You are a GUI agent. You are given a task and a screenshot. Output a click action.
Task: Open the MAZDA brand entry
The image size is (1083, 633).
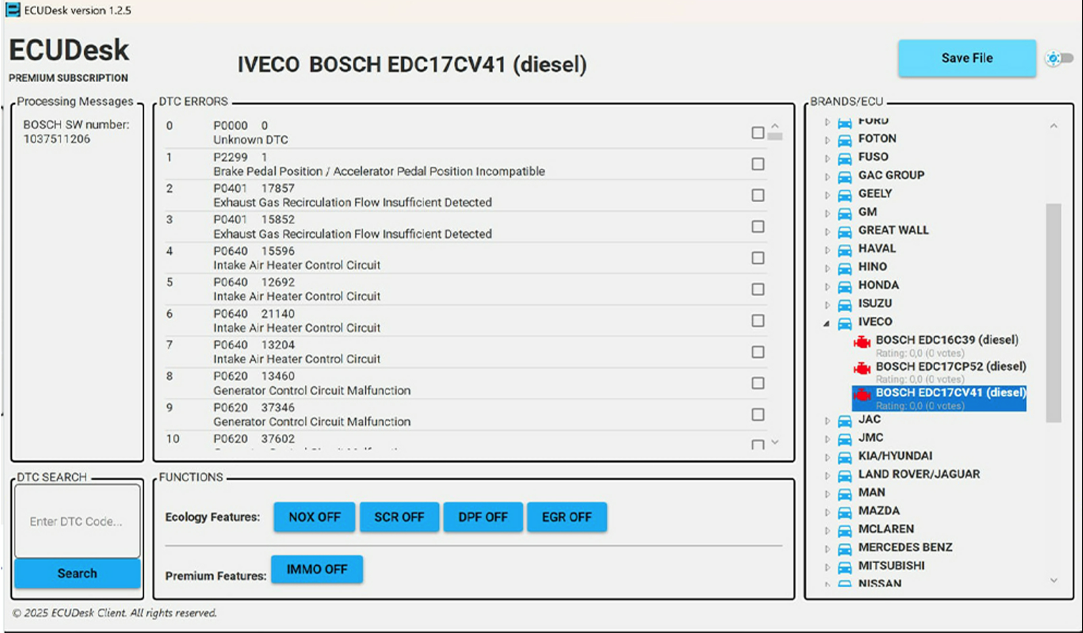[x=879, y=511]
